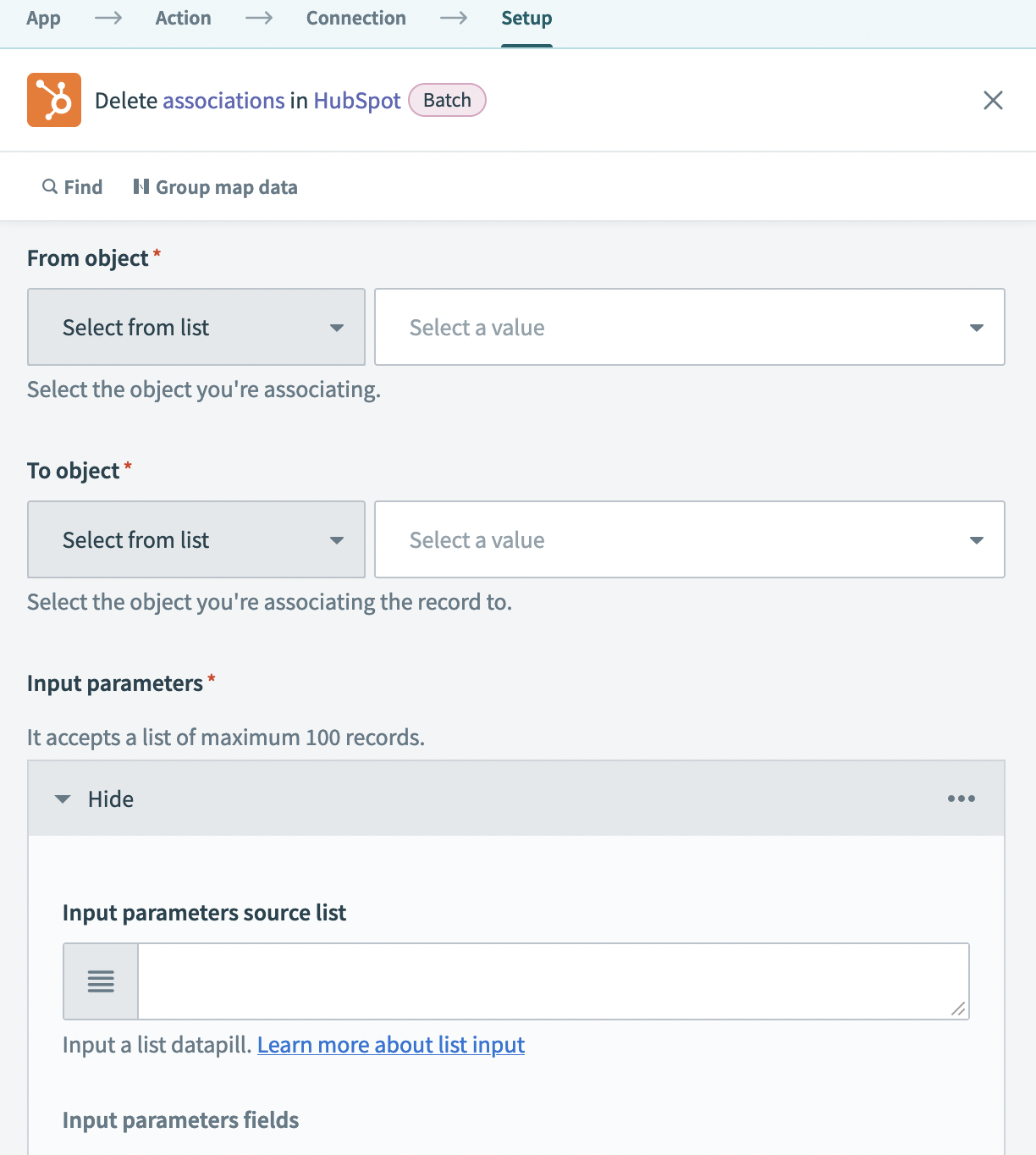Click the Group map data icon
The width and height of the screenshot is (1036, 1155).
coord(141,186)
